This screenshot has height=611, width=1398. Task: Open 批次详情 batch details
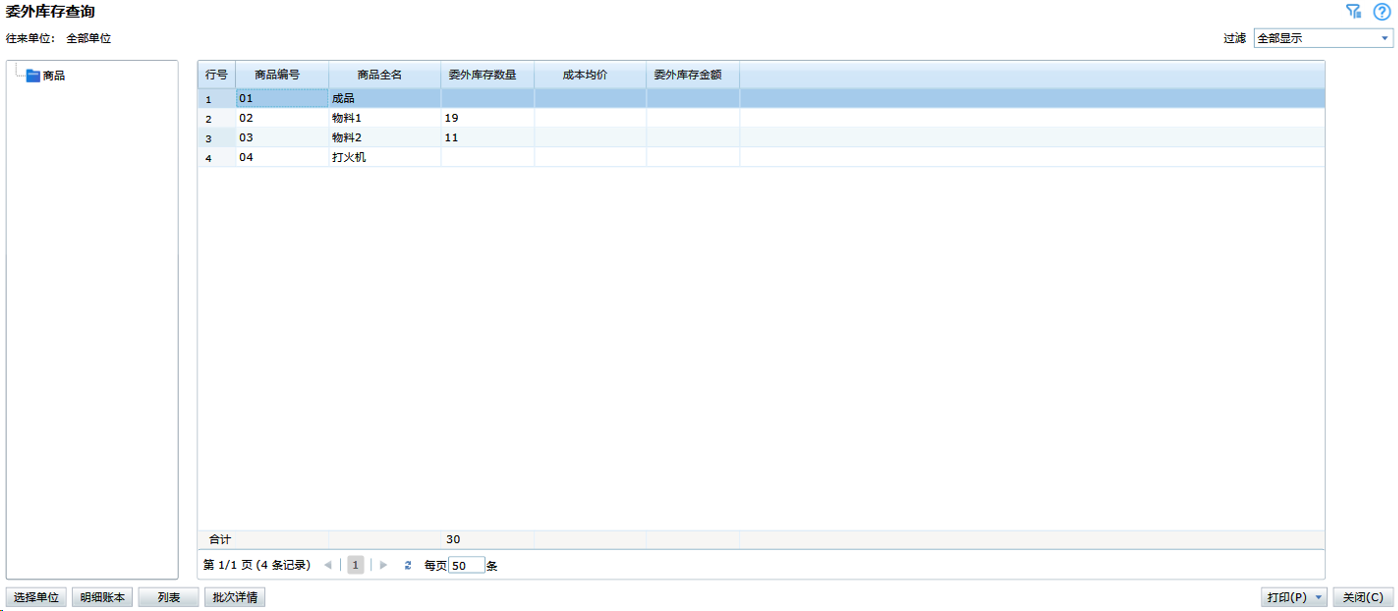(235, 598)
